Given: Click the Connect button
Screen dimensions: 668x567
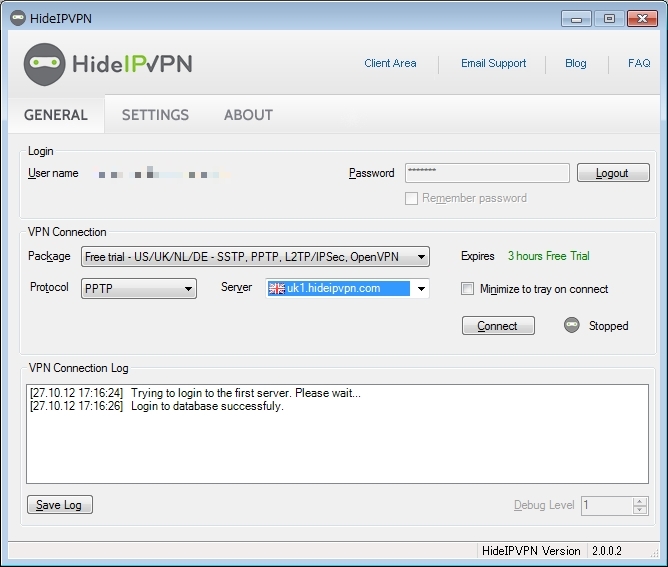Looking at the screenshot, I should tap(498, 325).
